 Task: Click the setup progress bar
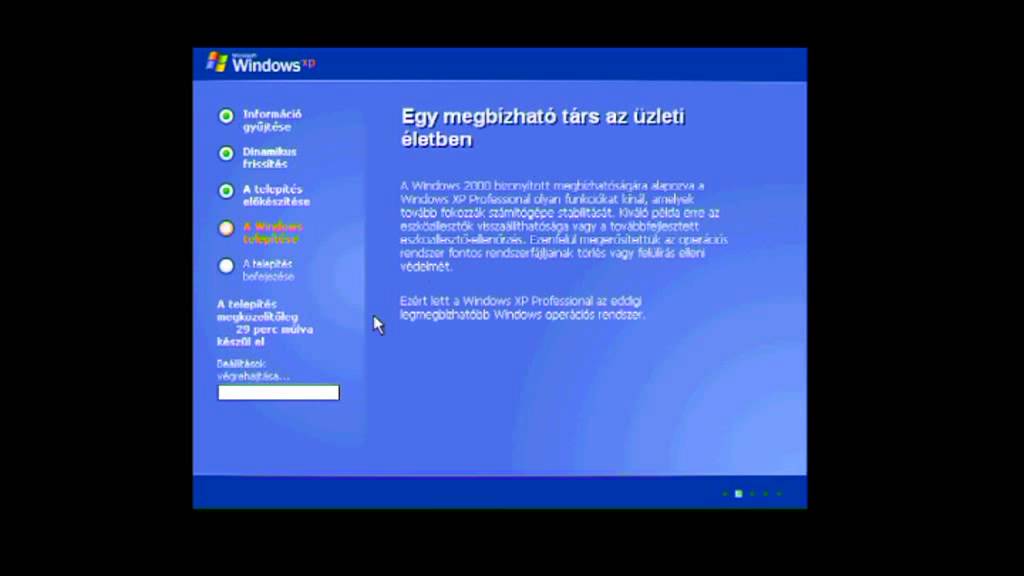point(279,392)
